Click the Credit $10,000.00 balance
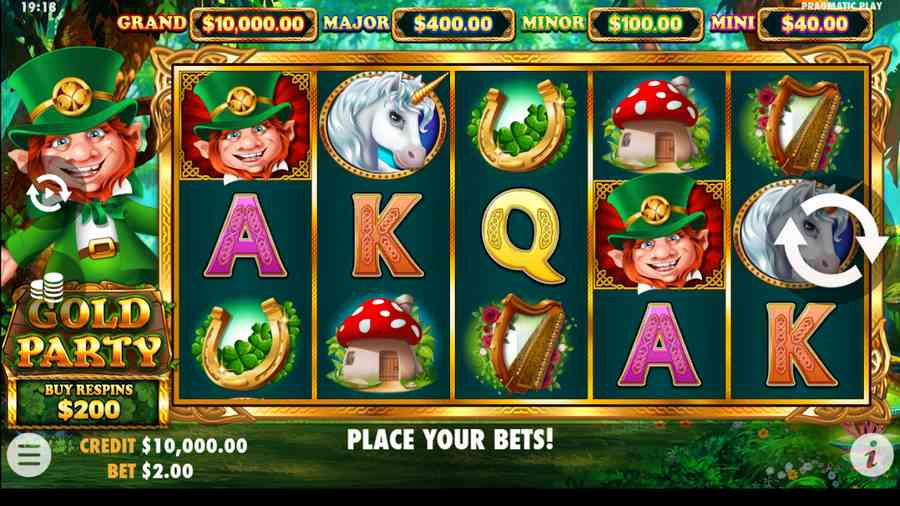The height and width of the screenshot is (506, 900). tap(164, 446)
